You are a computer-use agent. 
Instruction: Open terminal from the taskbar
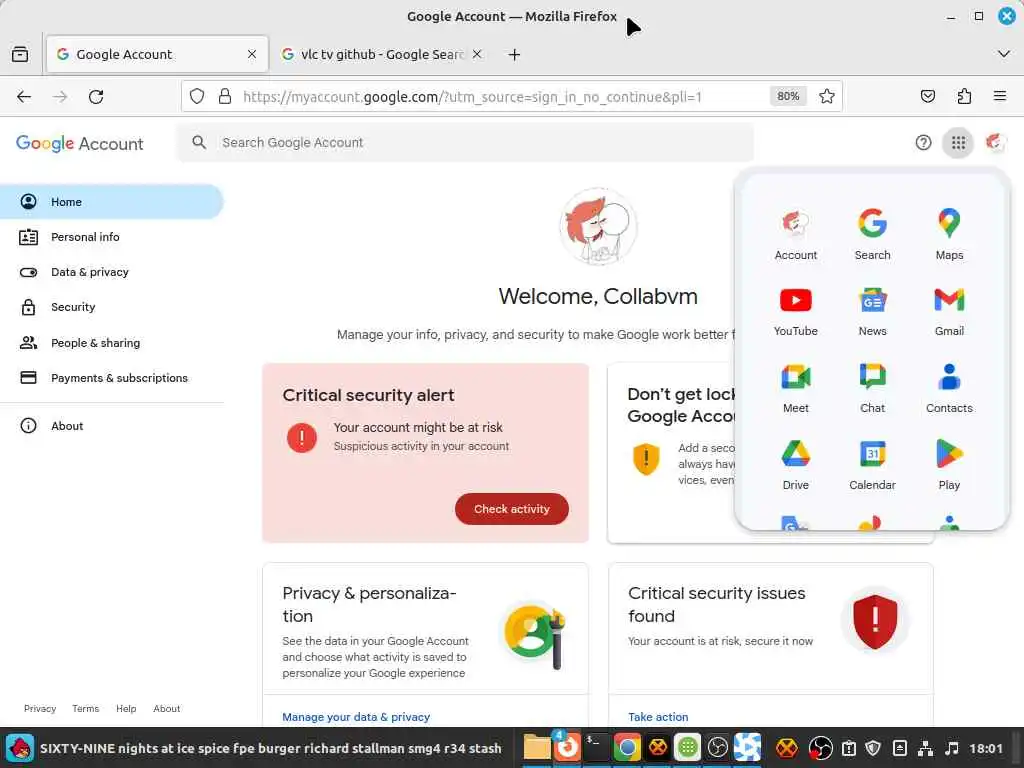click(596, 747)
